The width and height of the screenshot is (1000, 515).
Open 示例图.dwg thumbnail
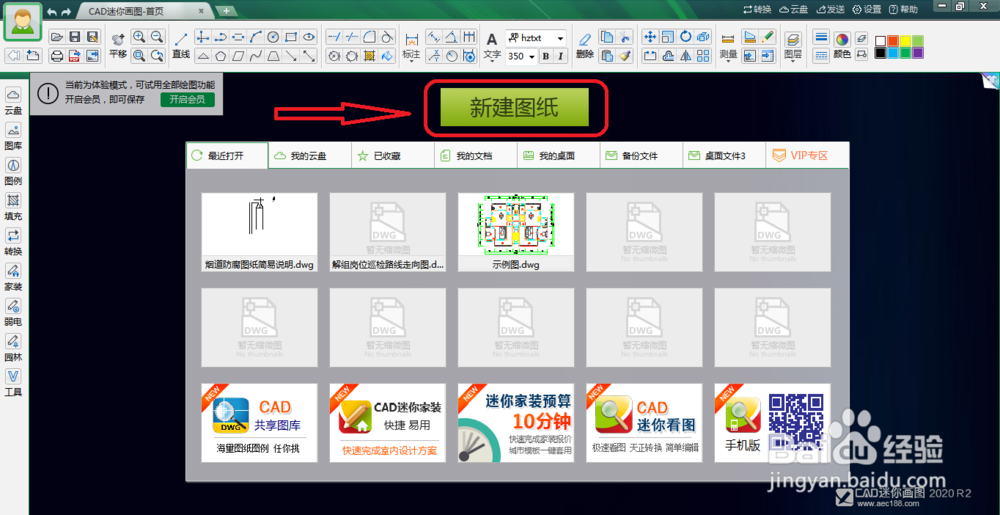[516, 232]
